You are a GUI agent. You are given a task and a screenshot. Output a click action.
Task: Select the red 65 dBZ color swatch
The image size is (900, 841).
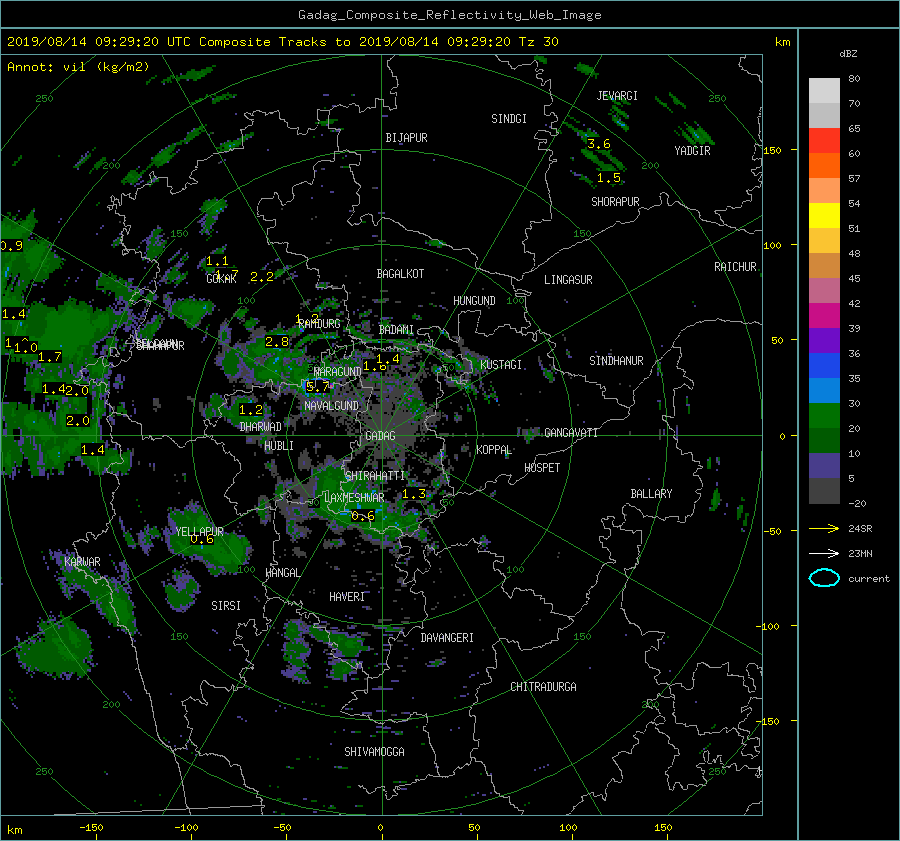pos(824,141)
